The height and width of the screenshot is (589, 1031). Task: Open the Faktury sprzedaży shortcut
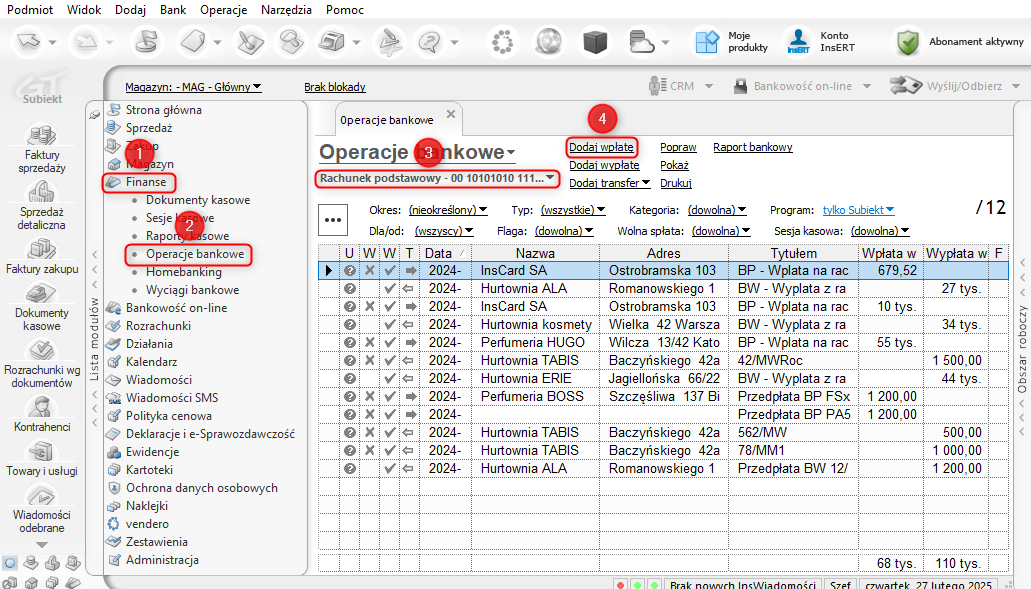pos(42,149)
